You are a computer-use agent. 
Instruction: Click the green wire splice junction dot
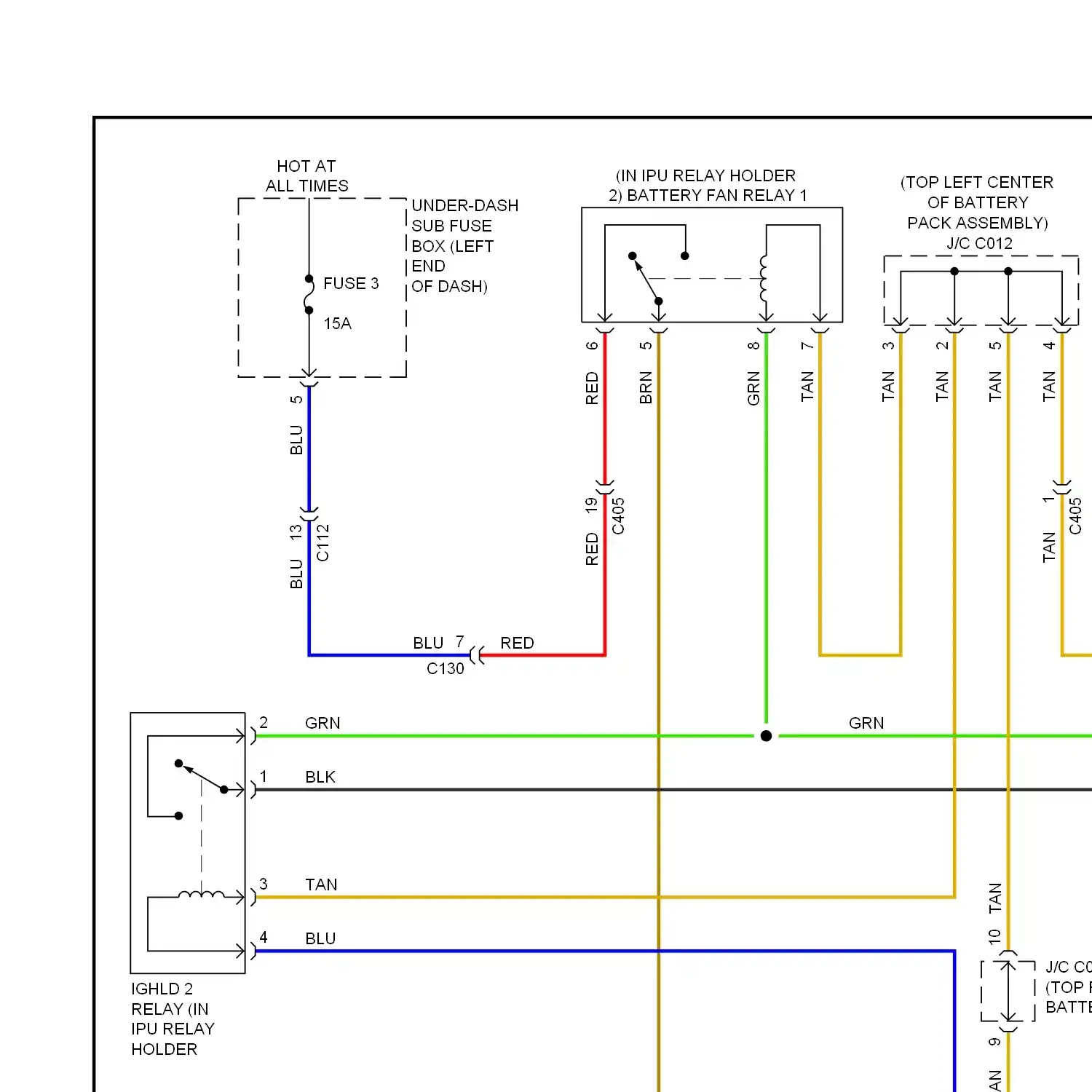(x=766, y=736)
